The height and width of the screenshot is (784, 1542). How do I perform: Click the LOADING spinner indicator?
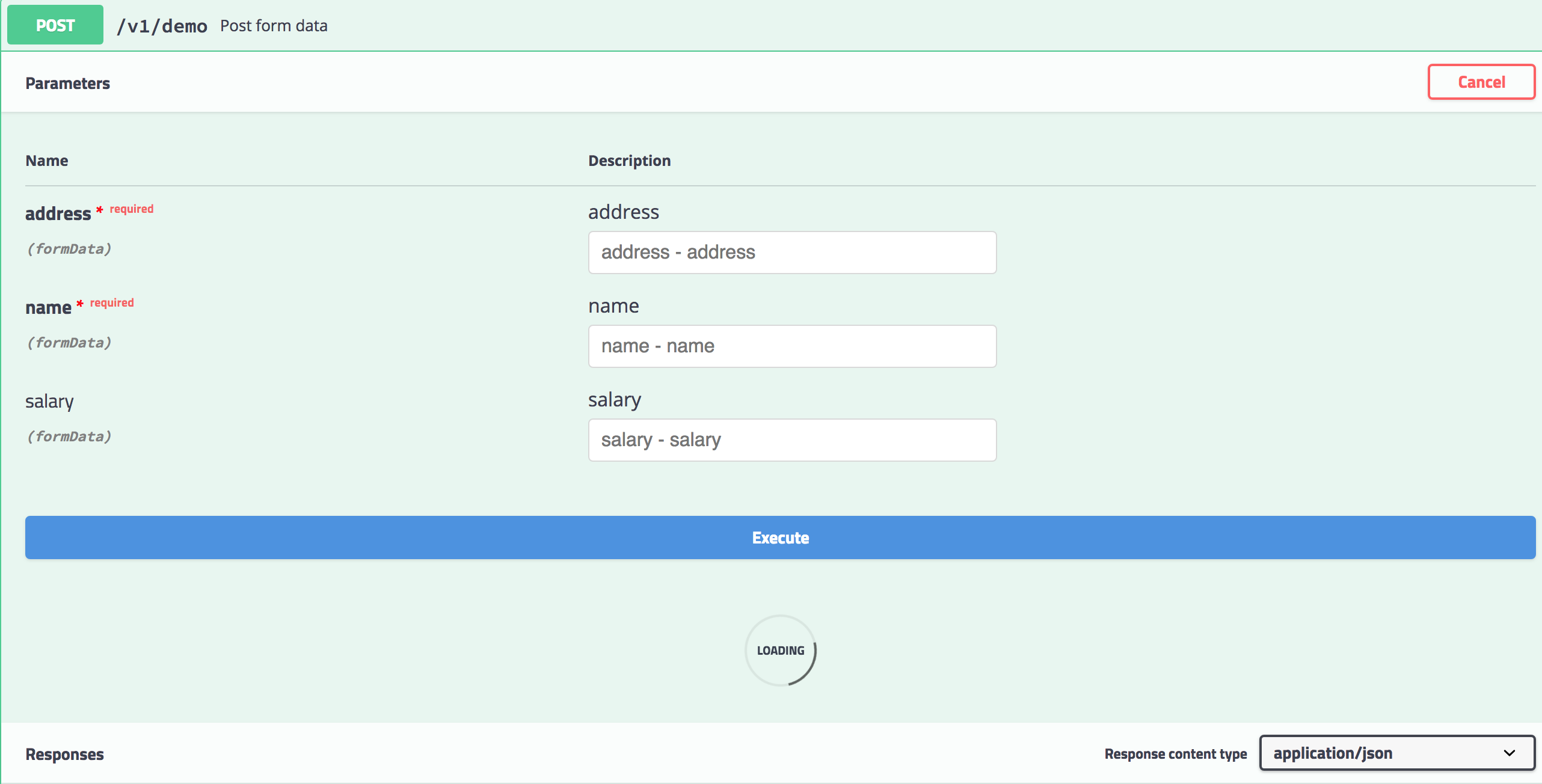780,650
